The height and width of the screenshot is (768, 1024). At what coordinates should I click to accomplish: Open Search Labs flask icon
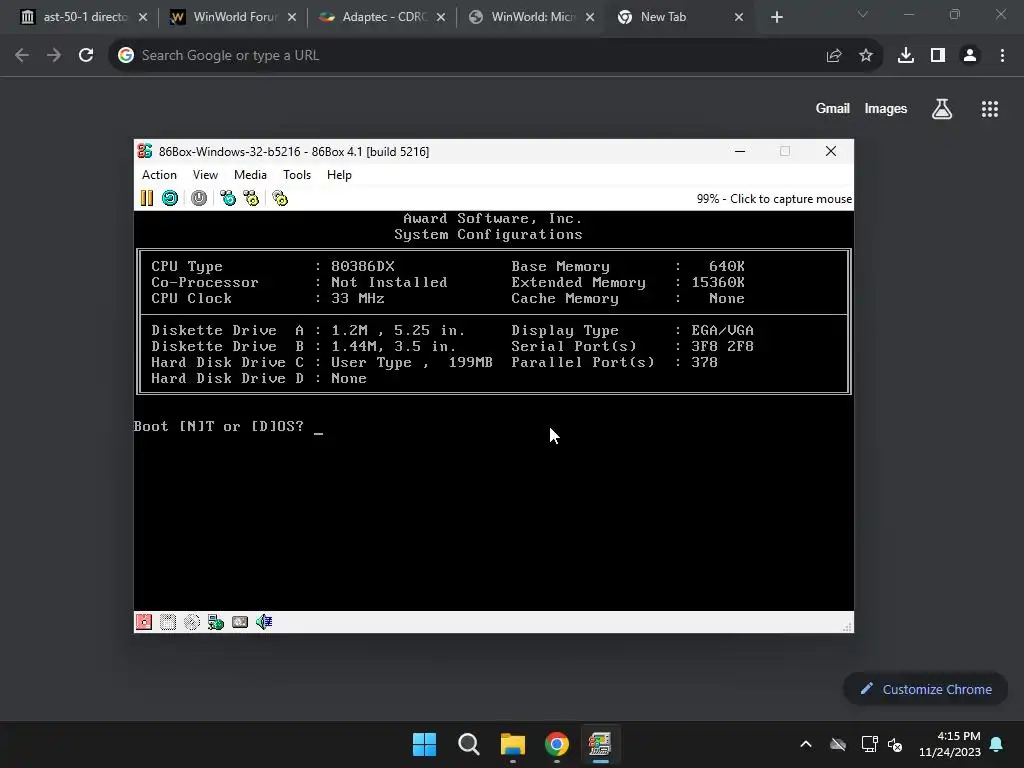coord(942,109)
